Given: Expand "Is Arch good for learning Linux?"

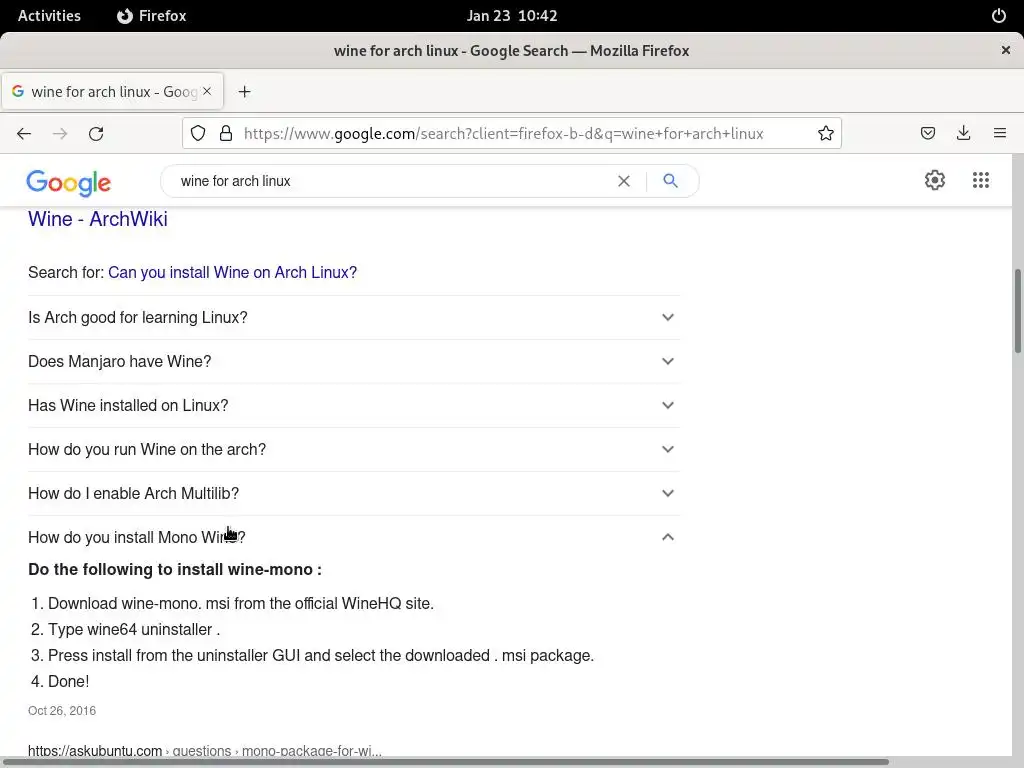Looking at the screenshot, I should [x=352, y=317].
